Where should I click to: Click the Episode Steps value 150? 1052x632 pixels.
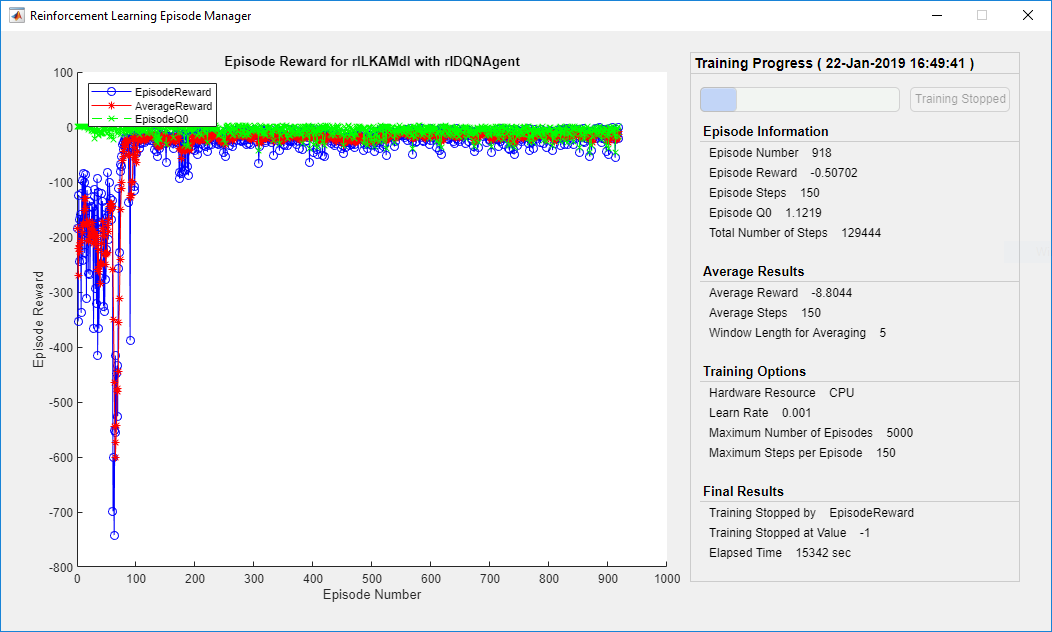(x=810, y=193)
